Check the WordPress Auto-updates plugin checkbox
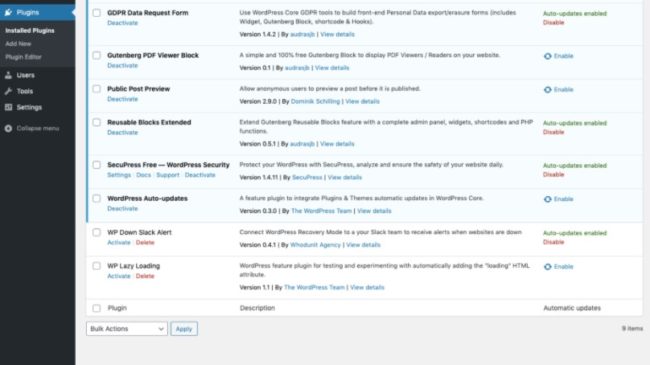The image size is (650, 365). [x=97, y=198]
